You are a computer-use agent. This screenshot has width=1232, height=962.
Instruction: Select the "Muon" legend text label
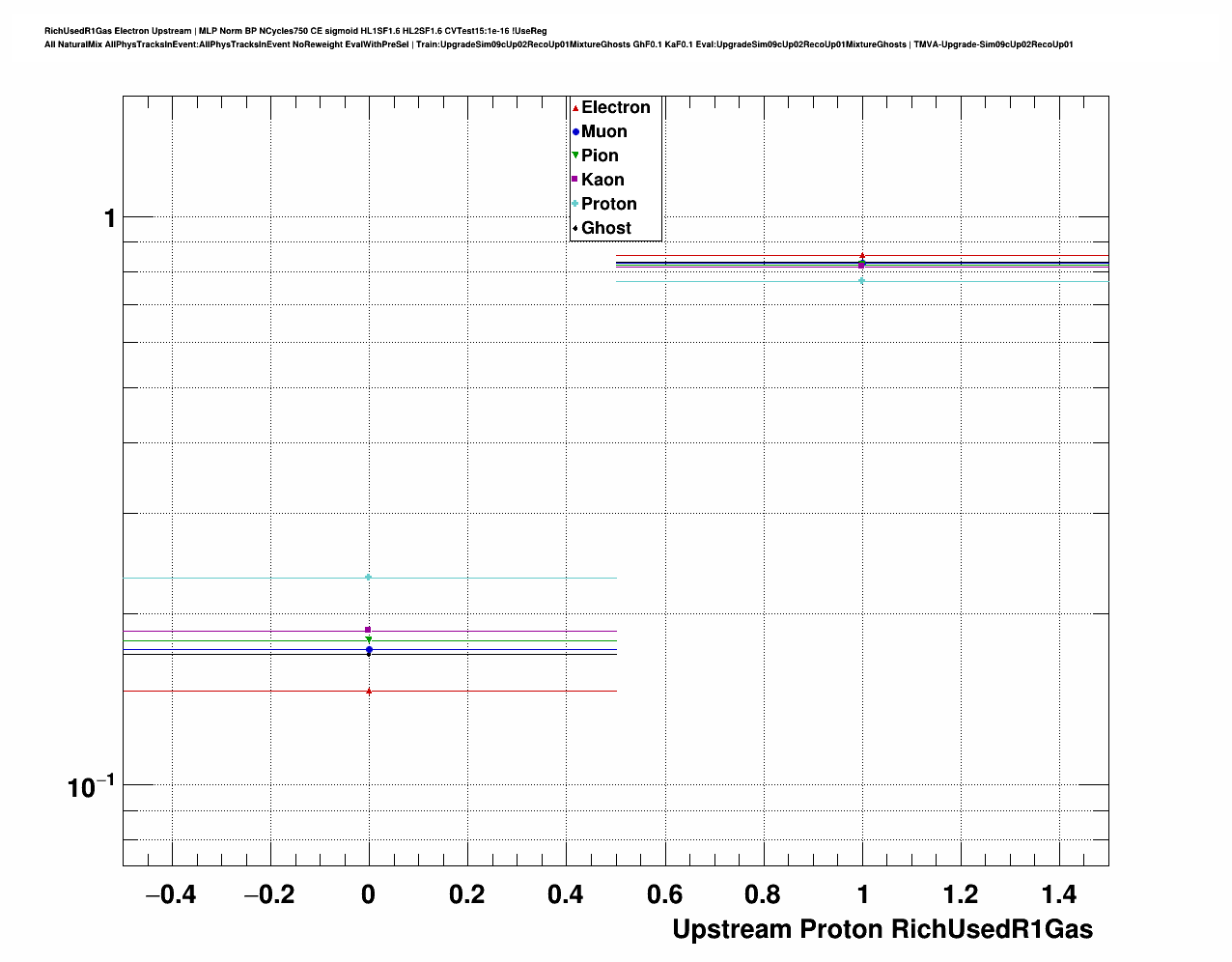(x=603, y=132)
